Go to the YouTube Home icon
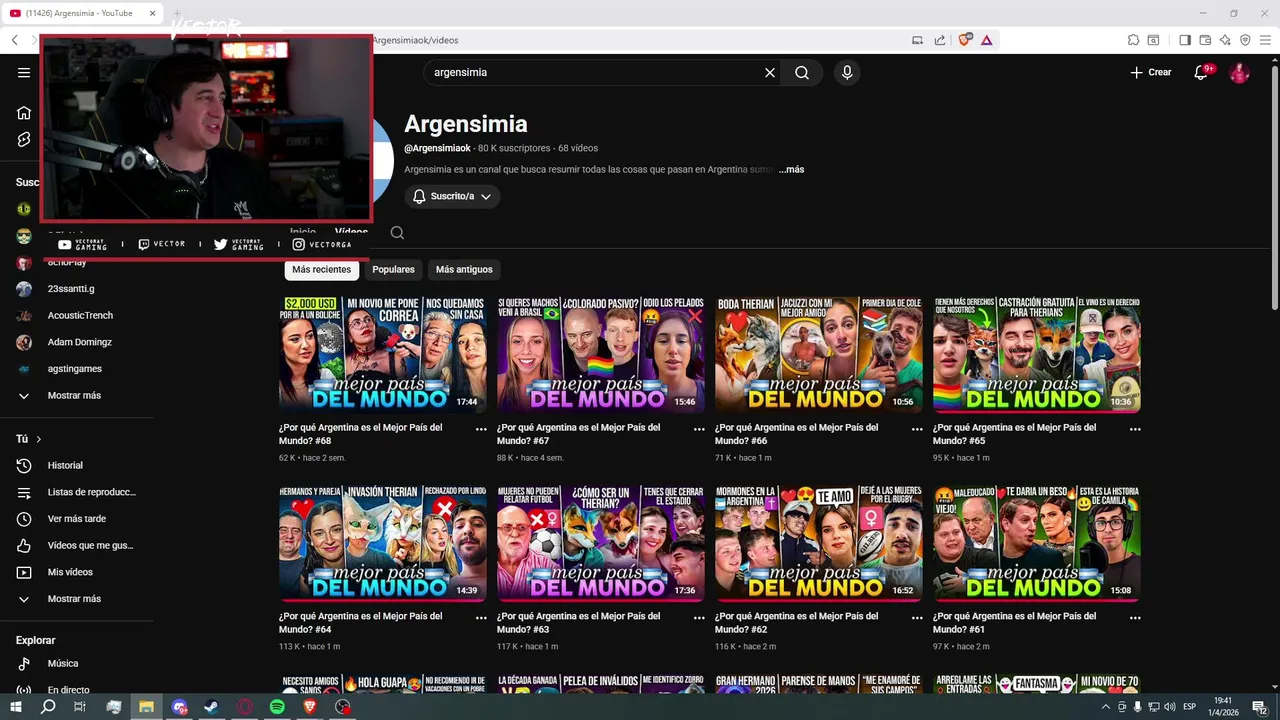This screenshot has width=1280, height=720. (24, 113)
